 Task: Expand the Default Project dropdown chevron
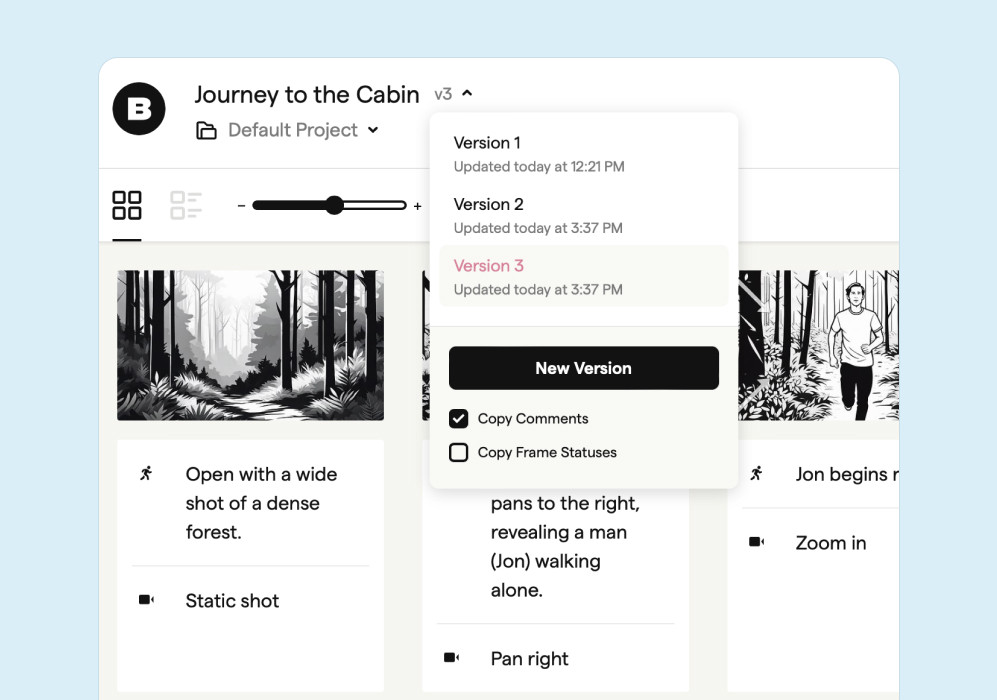point(373,130)
